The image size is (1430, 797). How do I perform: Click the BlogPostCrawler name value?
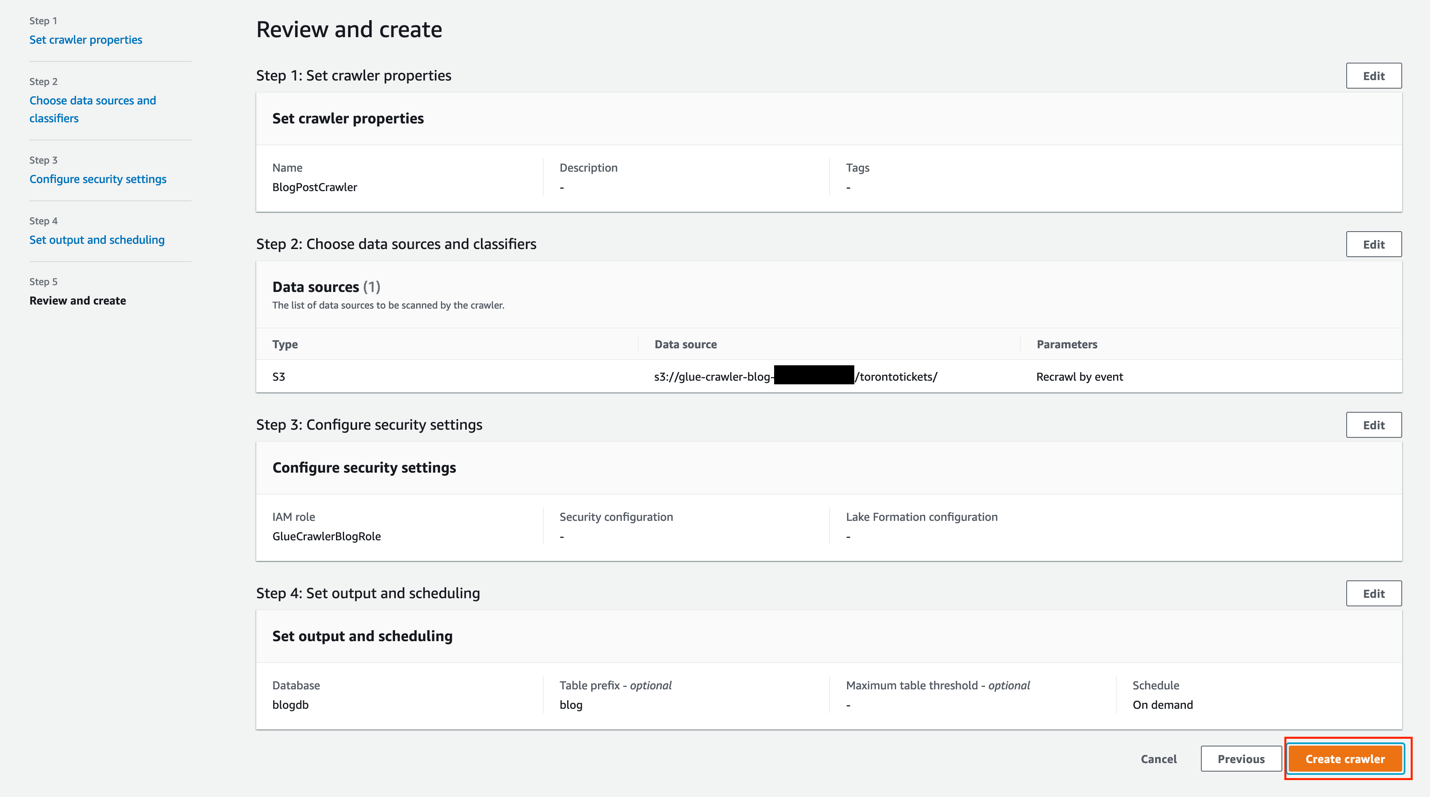pos(315,188)
